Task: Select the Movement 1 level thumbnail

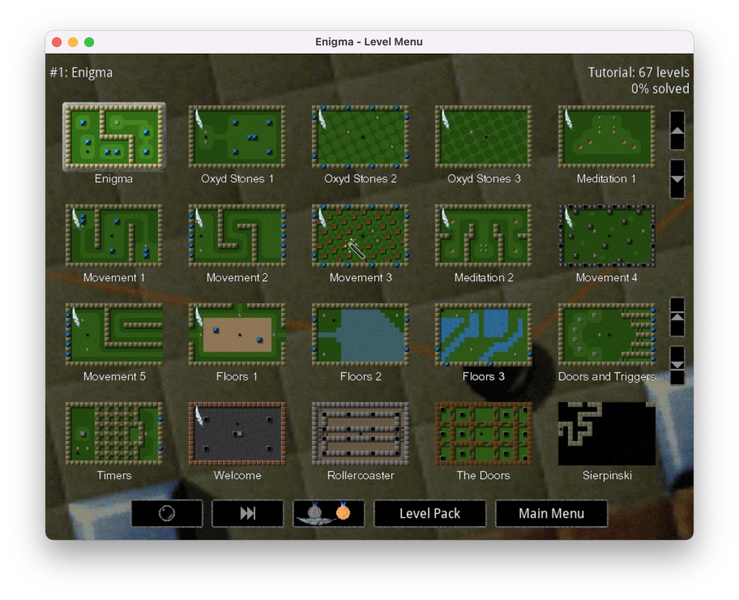Action: pos(114,236)
